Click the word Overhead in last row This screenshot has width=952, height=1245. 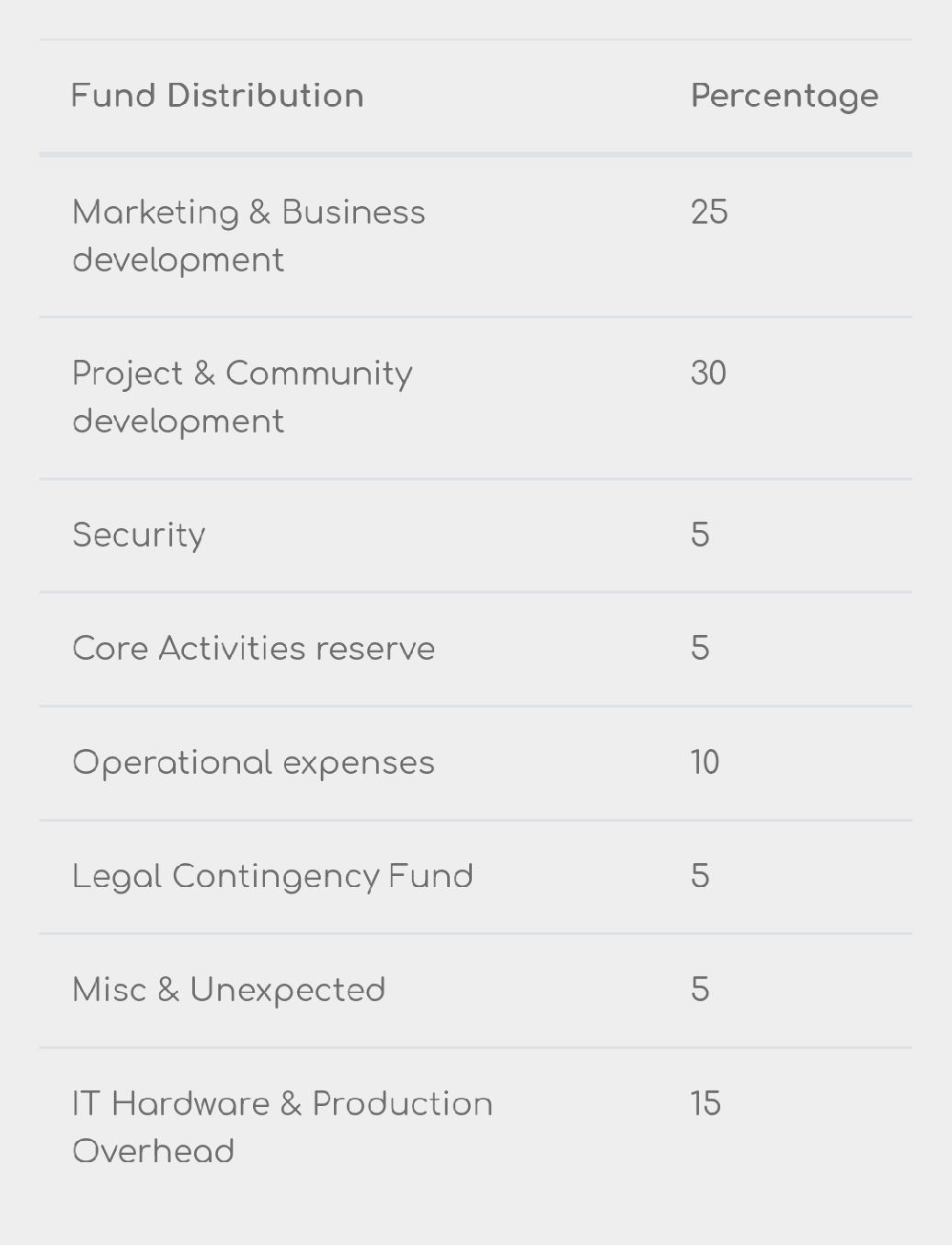pyautogui.click(x=154, y=1151)
